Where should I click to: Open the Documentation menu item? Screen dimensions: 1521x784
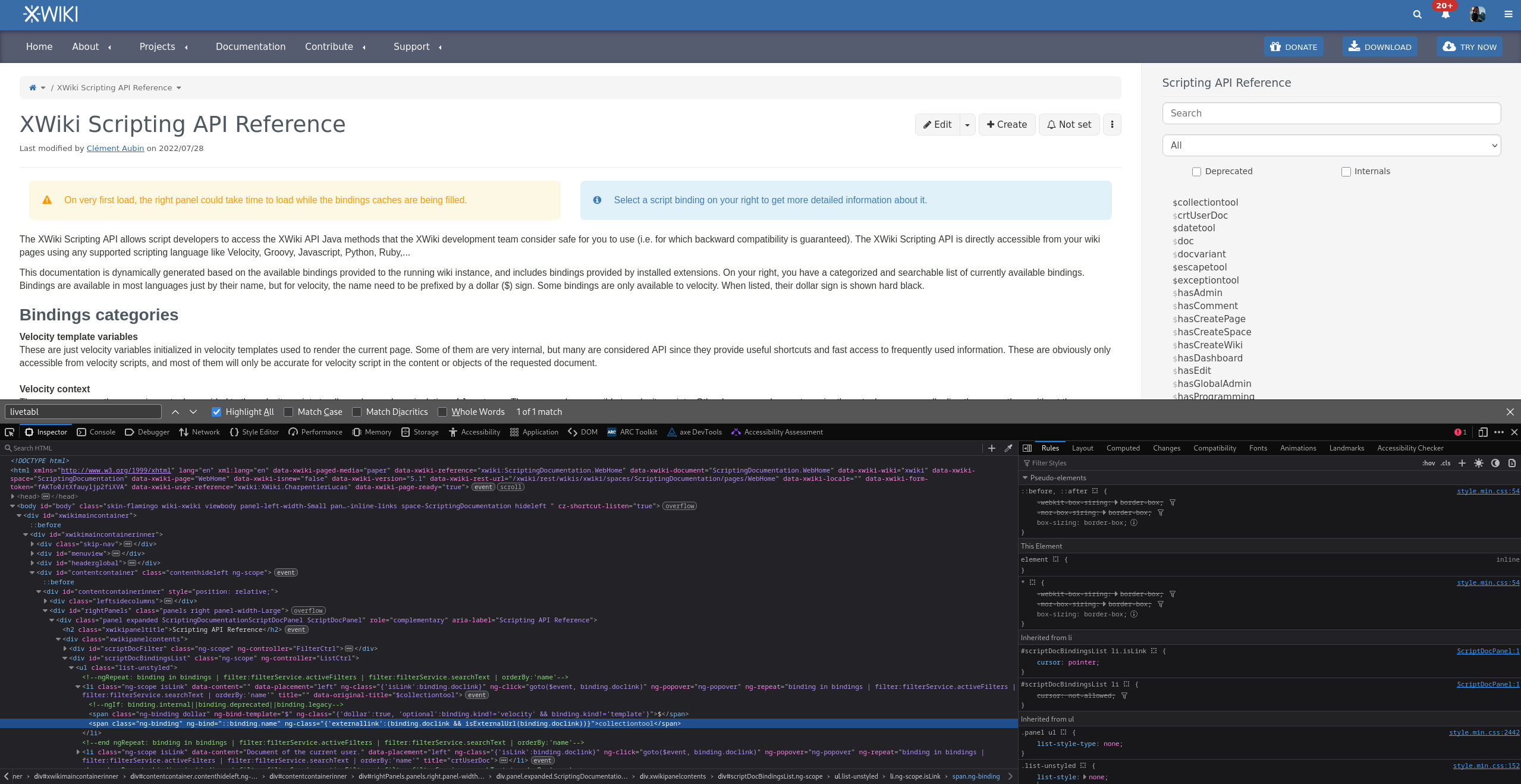pyautogui.click(x=250, y=47)
